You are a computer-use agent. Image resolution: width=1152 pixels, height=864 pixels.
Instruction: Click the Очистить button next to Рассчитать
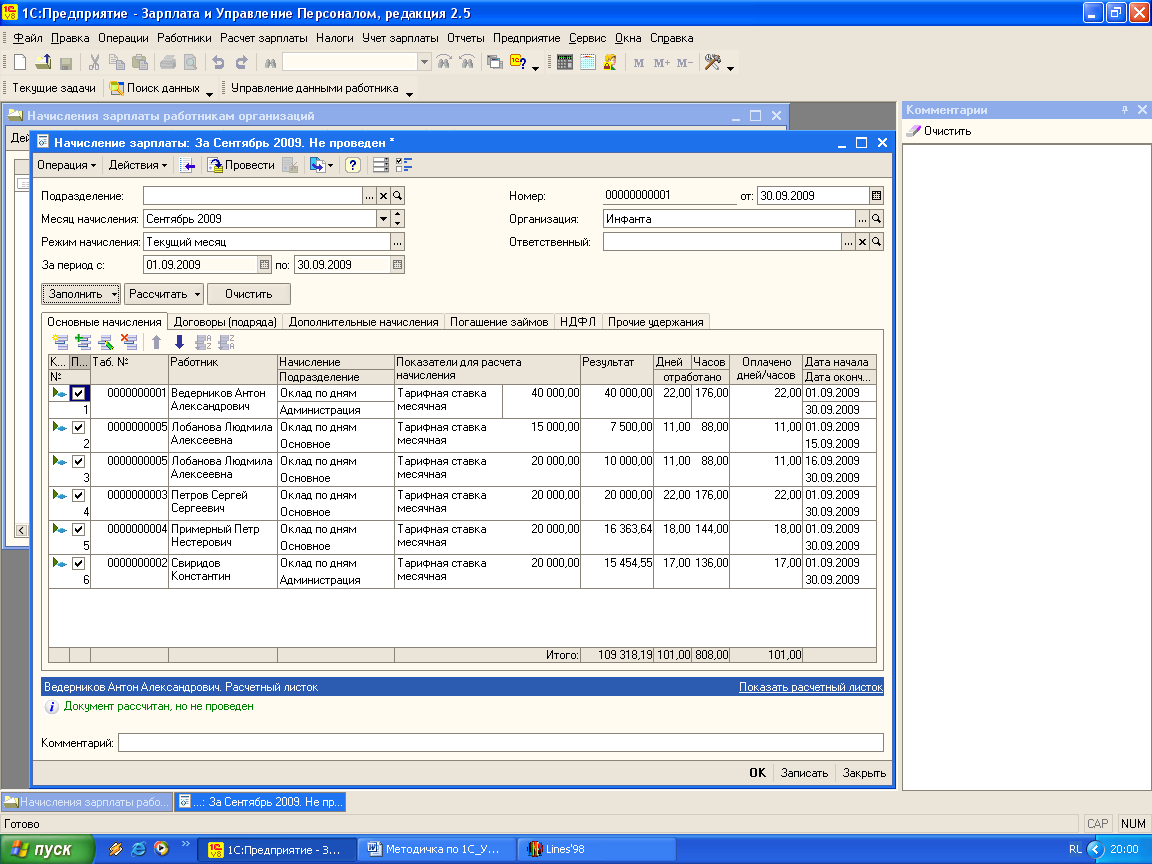248,294
